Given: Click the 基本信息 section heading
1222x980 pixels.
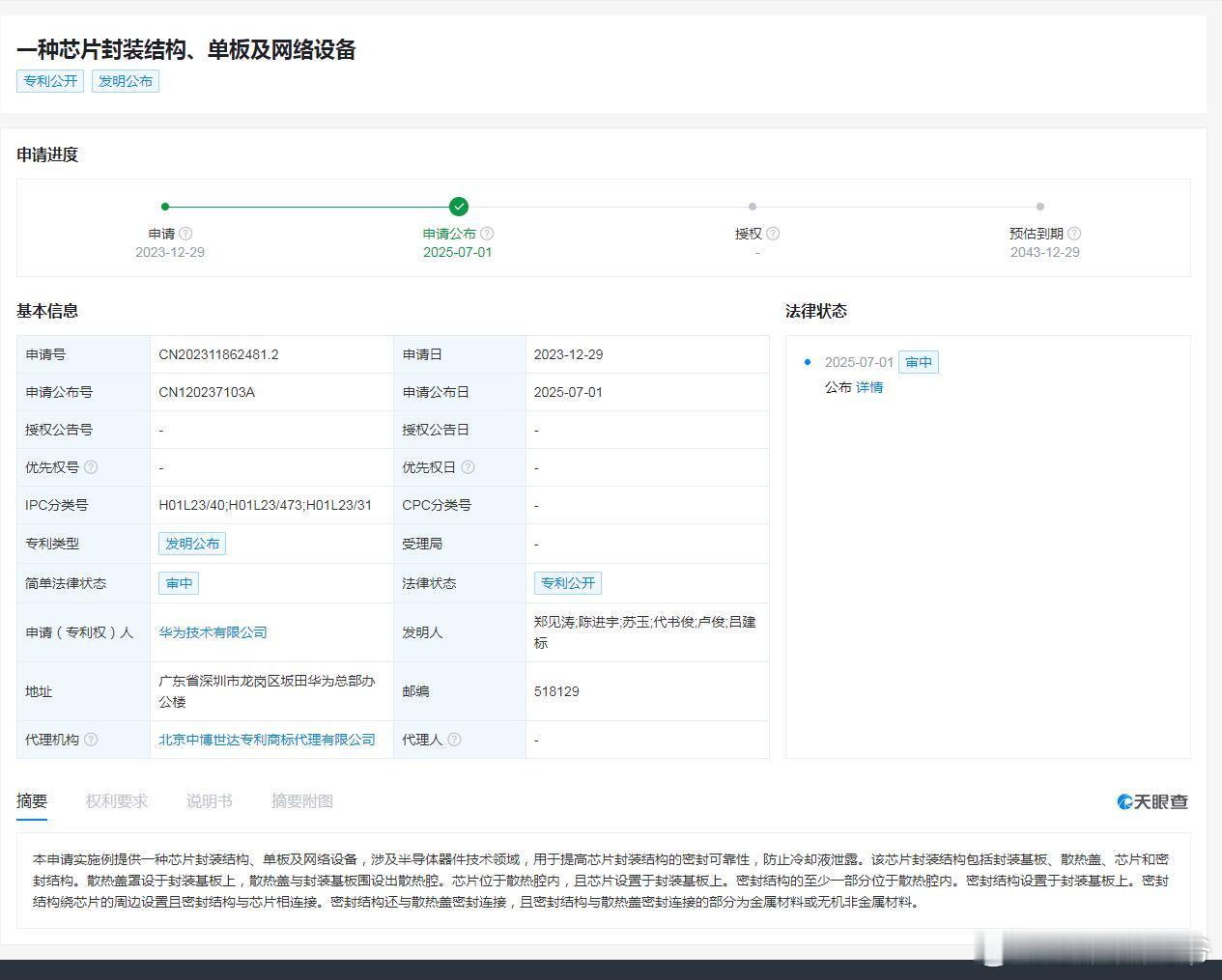Looking at the screenshot, I should point(47,311).
